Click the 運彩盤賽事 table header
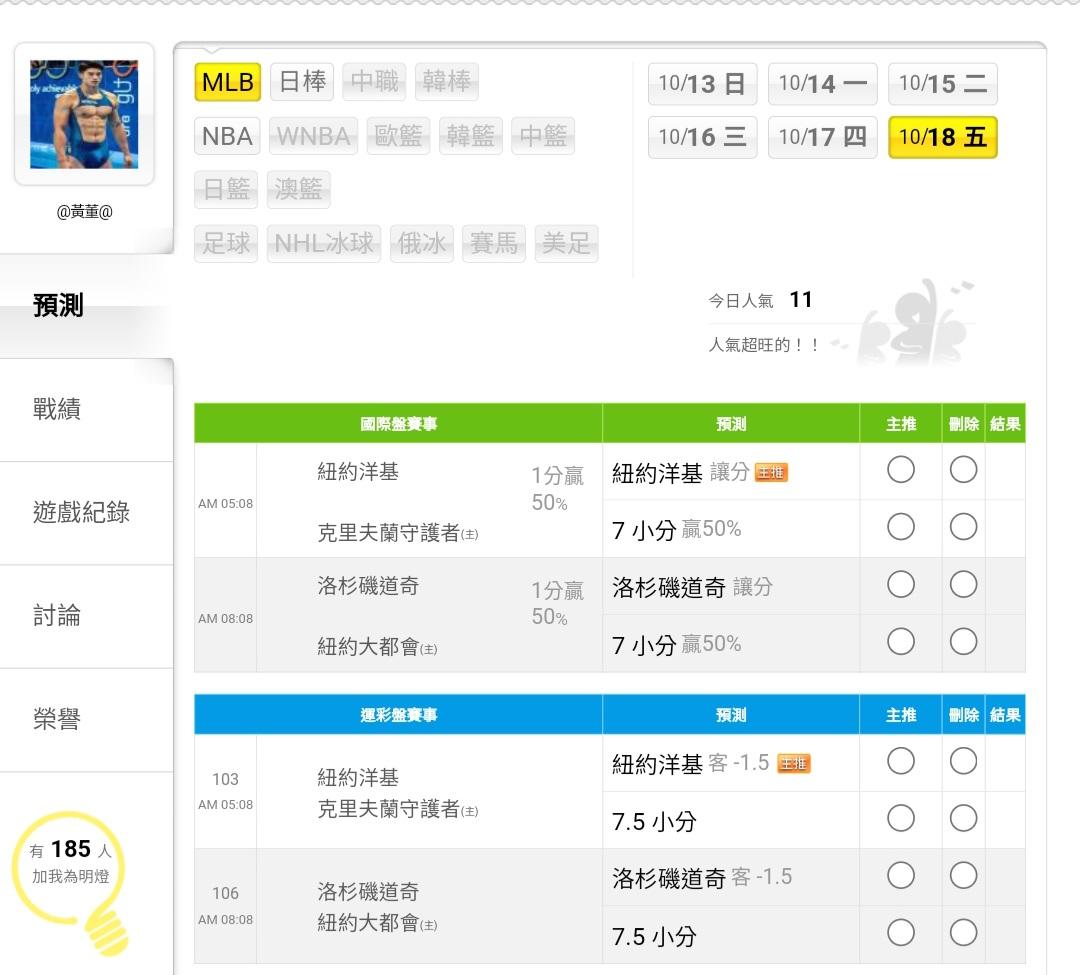Image resolution: width=1080 pixels, height=975 pixels. [x=398, y=715]
